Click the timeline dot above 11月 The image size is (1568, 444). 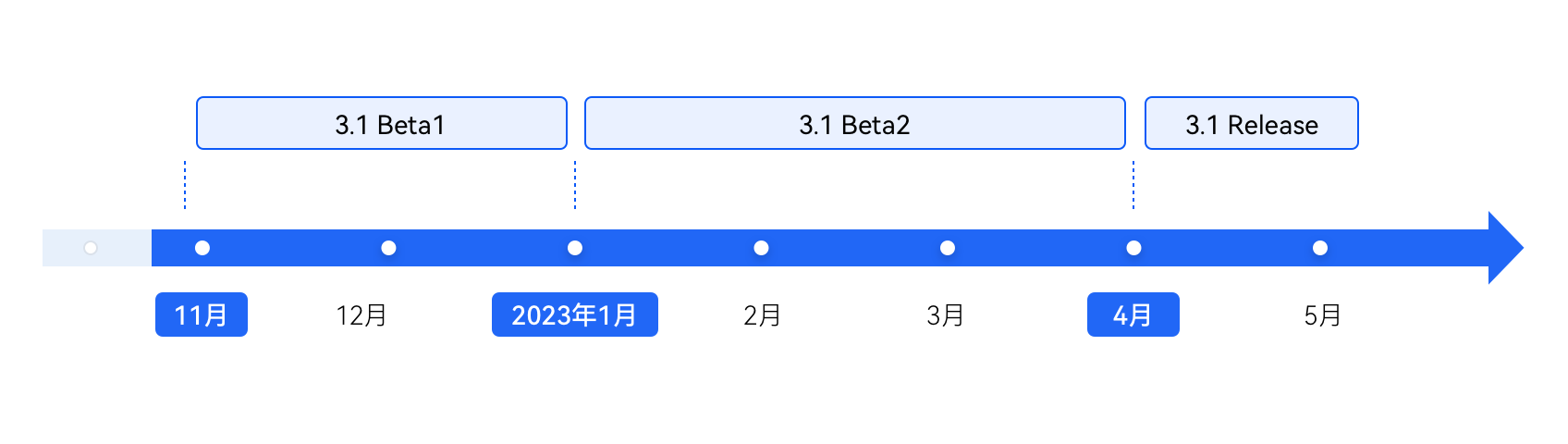click(x=202, y=248)
